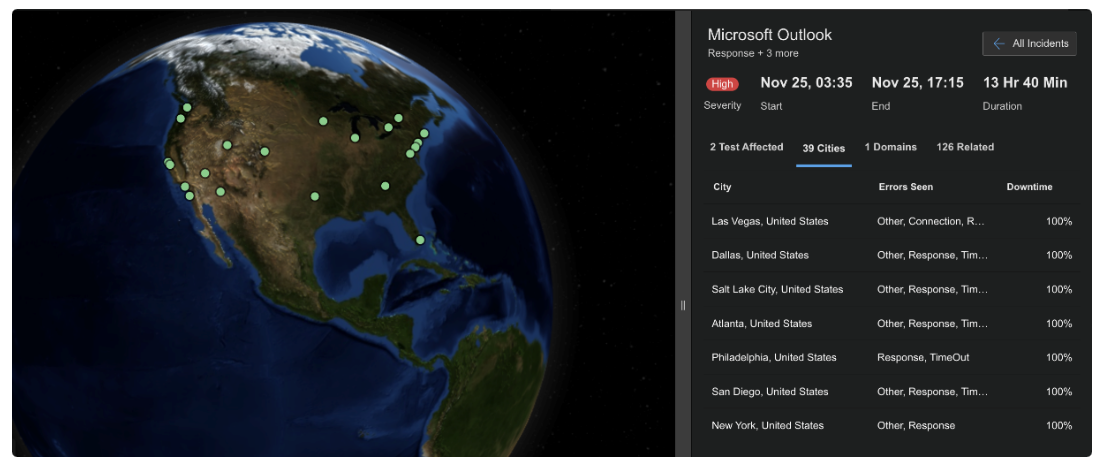Click the Texas city marker on globe
This screenshot has width=1106, height=464.
pos(314,197)
